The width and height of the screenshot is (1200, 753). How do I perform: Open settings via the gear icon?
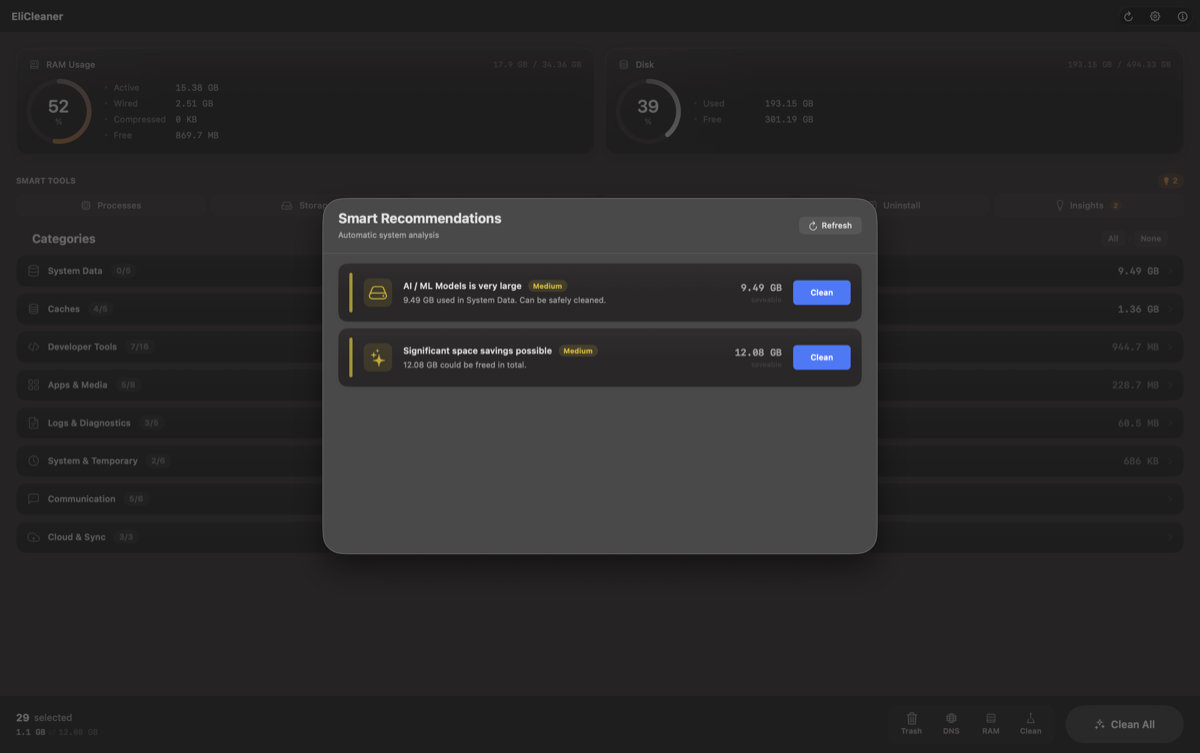[x=1155, y=17]
